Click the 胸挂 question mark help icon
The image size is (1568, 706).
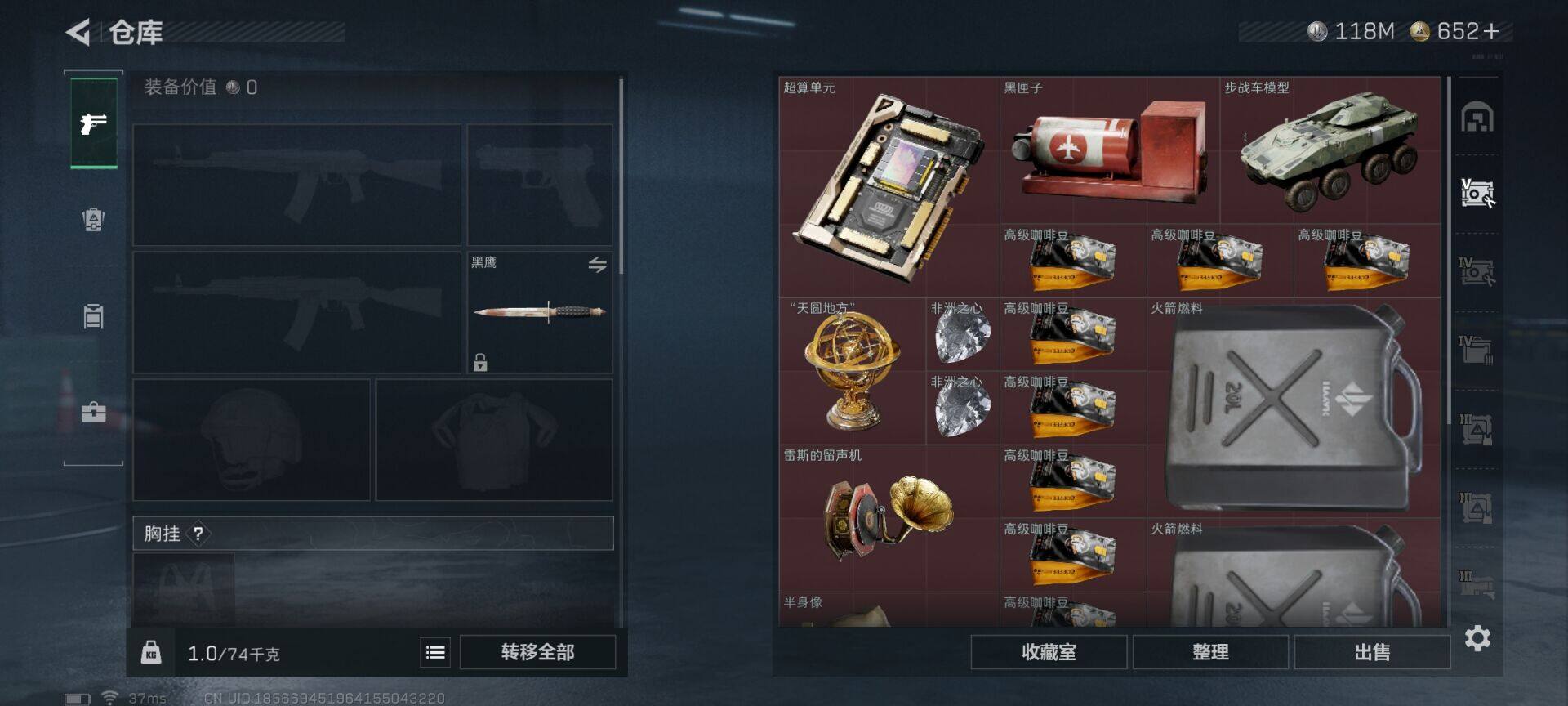[198, 534]
